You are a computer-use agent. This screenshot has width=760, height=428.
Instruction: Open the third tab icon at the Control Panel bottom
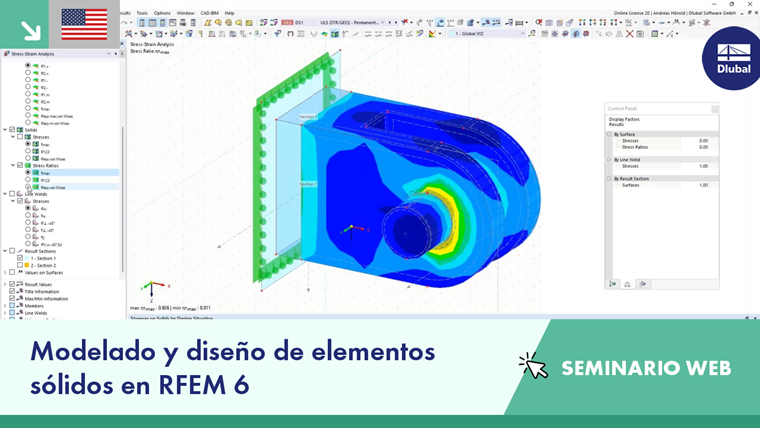(643, 284)
